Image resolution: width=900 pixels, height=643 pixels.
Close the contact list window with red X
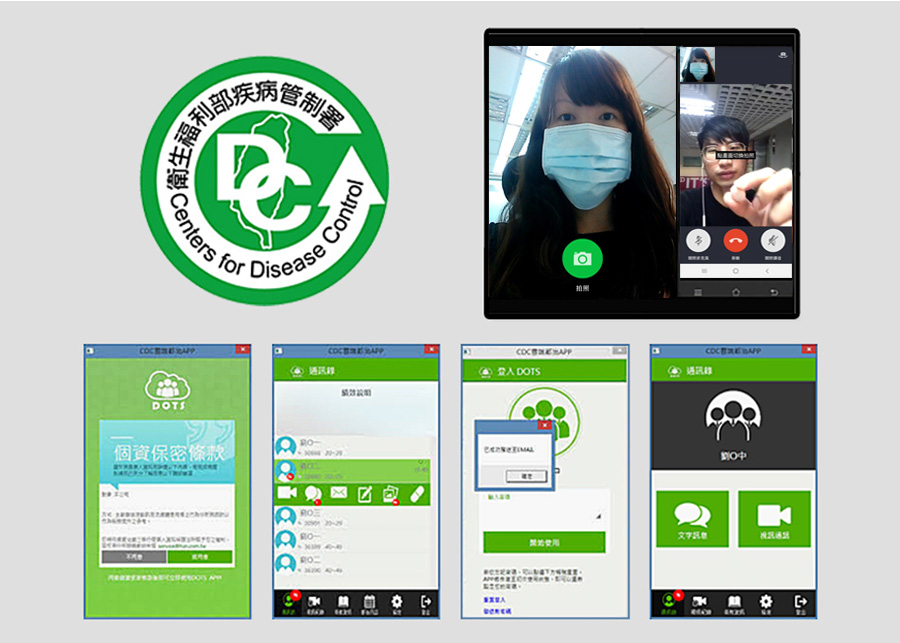click(431, 350)
